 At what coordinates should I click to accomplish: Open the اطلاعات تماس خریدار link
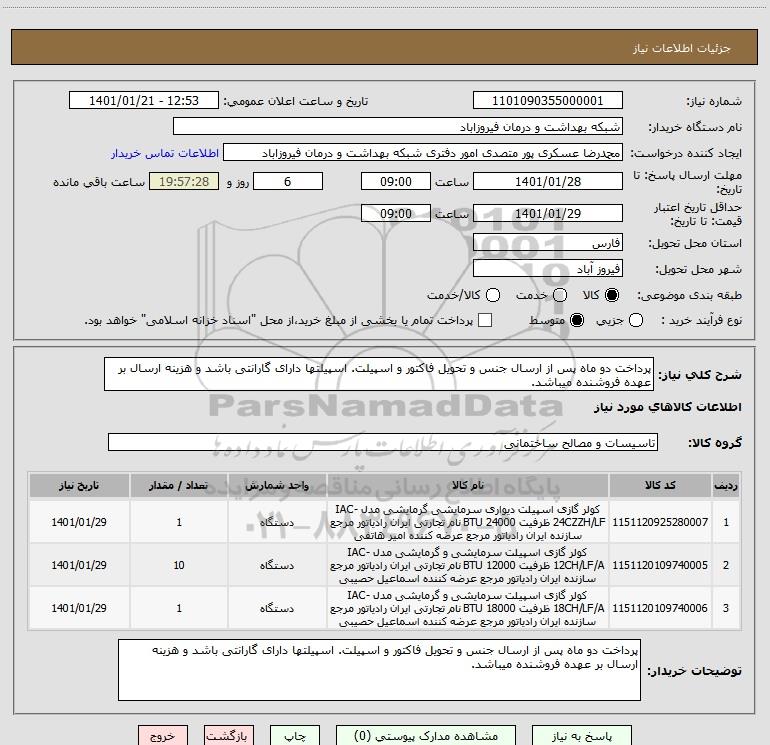165,153
